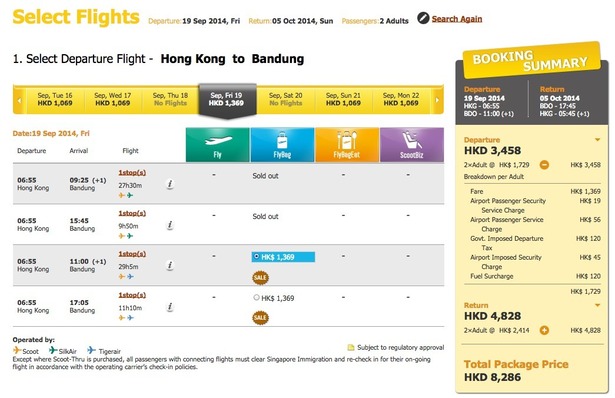Open info icon for the 09:25 arrival flight
Screen dimensions: 615x398
170,184
